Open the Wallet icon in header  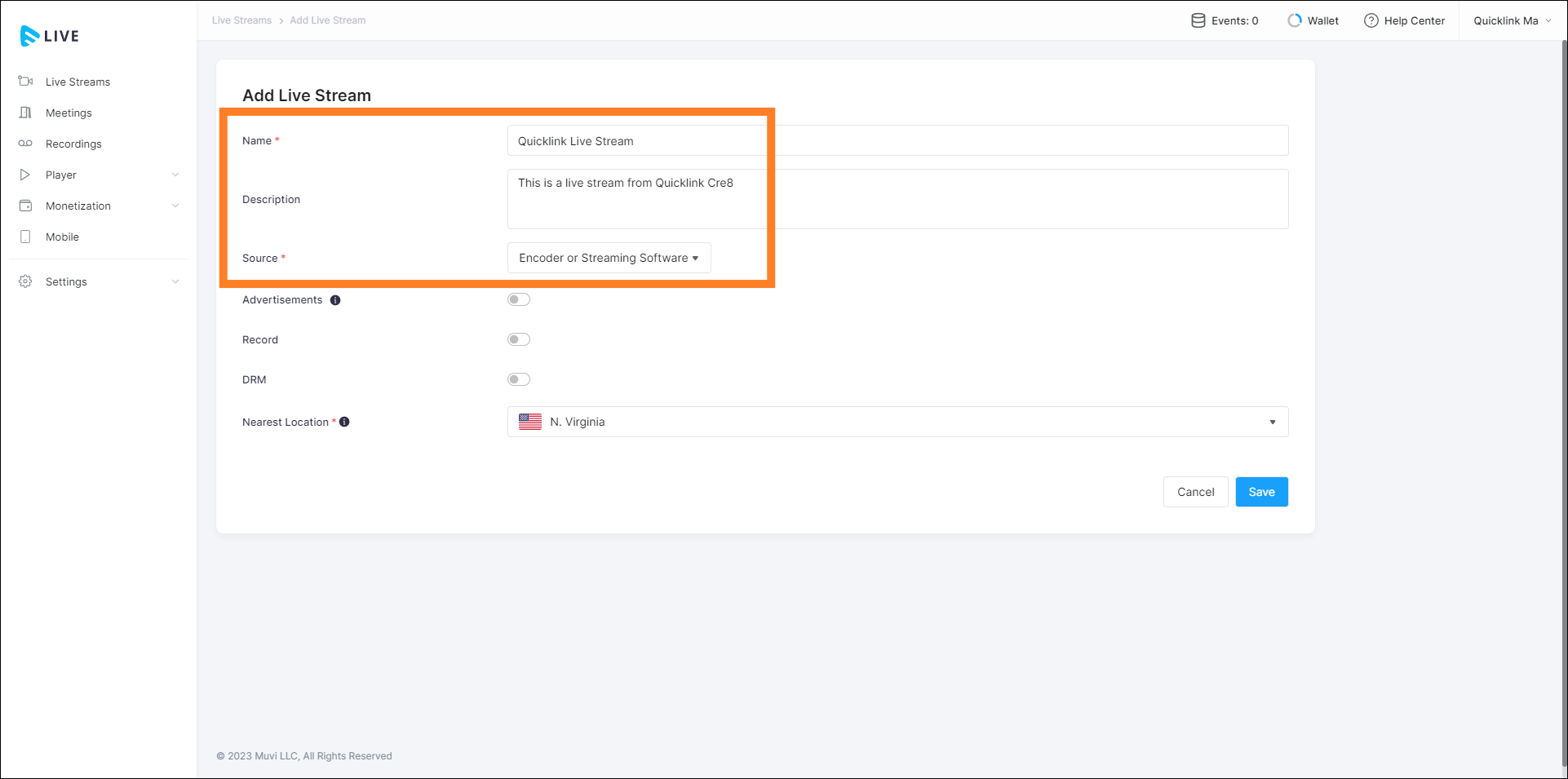point(1294,20)
